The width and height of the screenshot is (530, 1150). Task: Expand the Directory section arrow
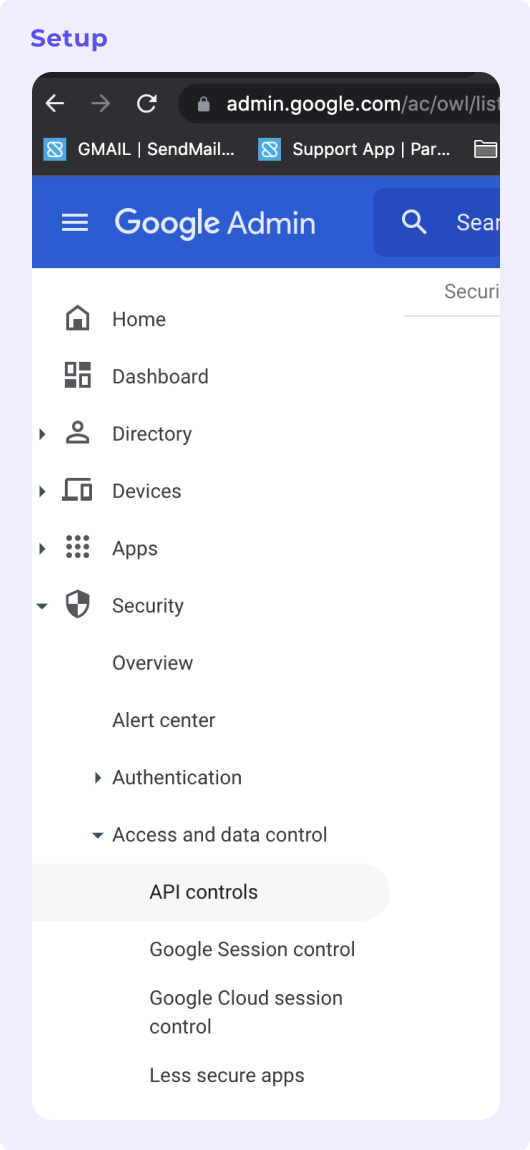point(42,434)
